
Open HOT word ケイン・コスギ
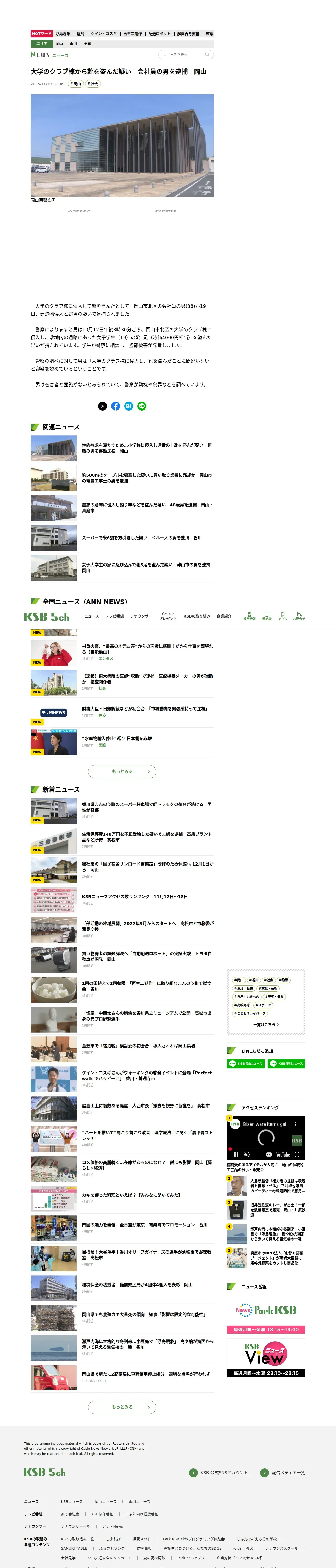tap(104, 34)
